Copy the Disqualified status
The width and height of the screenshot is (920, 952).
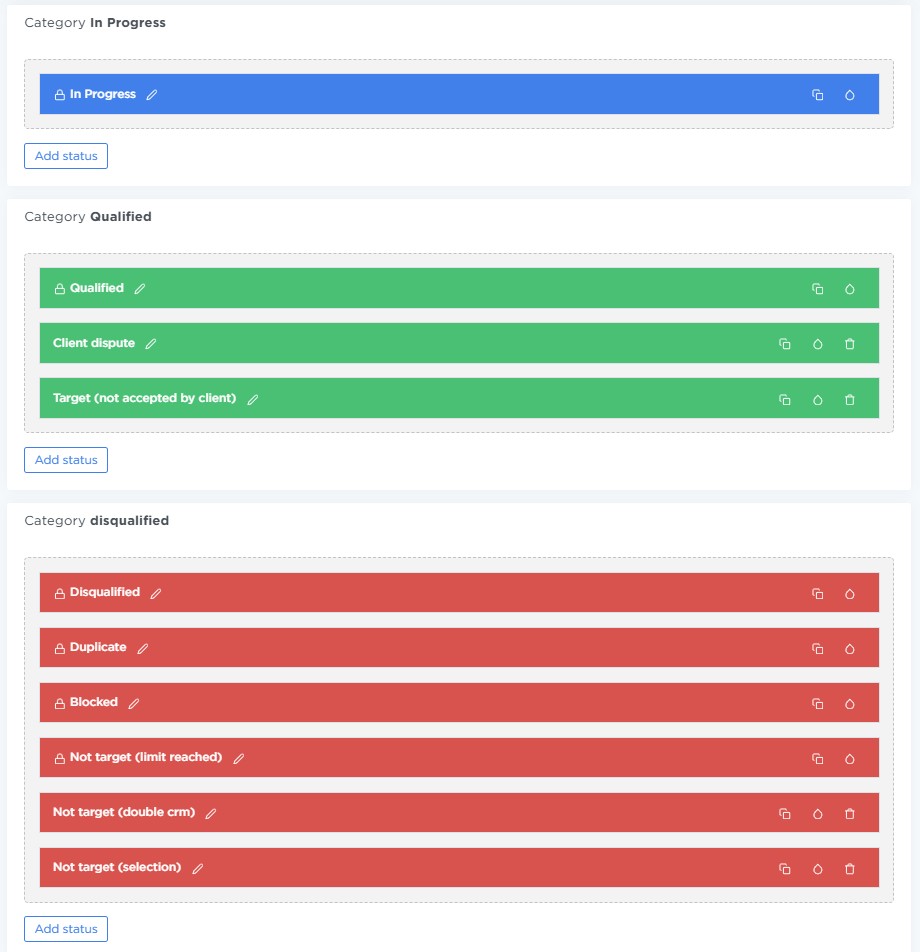click(817, 593)
